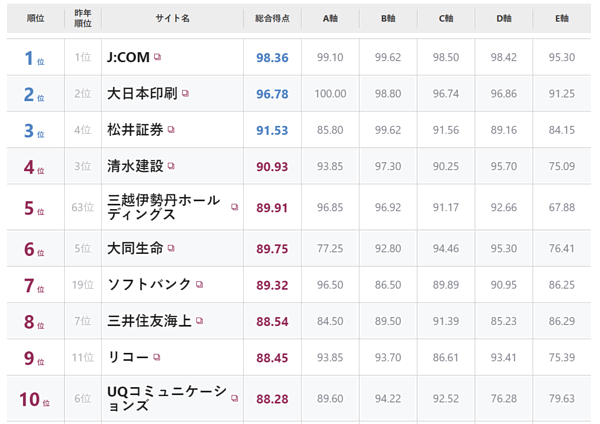This screenshot has width=600, height=424.
Task: Open external link icon next to ソフトバンク
Action: tap(200, 285)
